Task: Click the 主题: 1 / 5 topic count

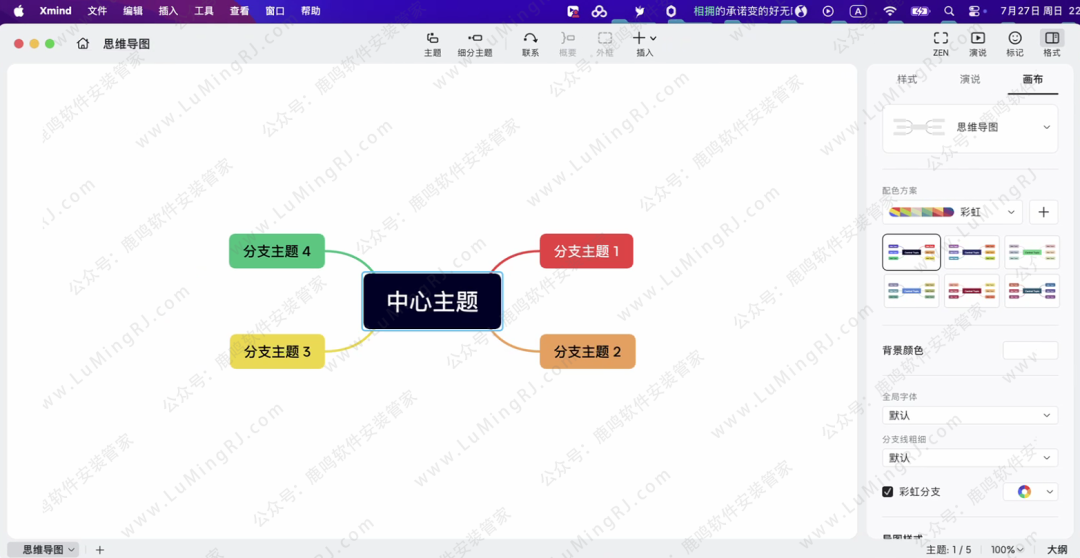Action: tap(949, 549)
